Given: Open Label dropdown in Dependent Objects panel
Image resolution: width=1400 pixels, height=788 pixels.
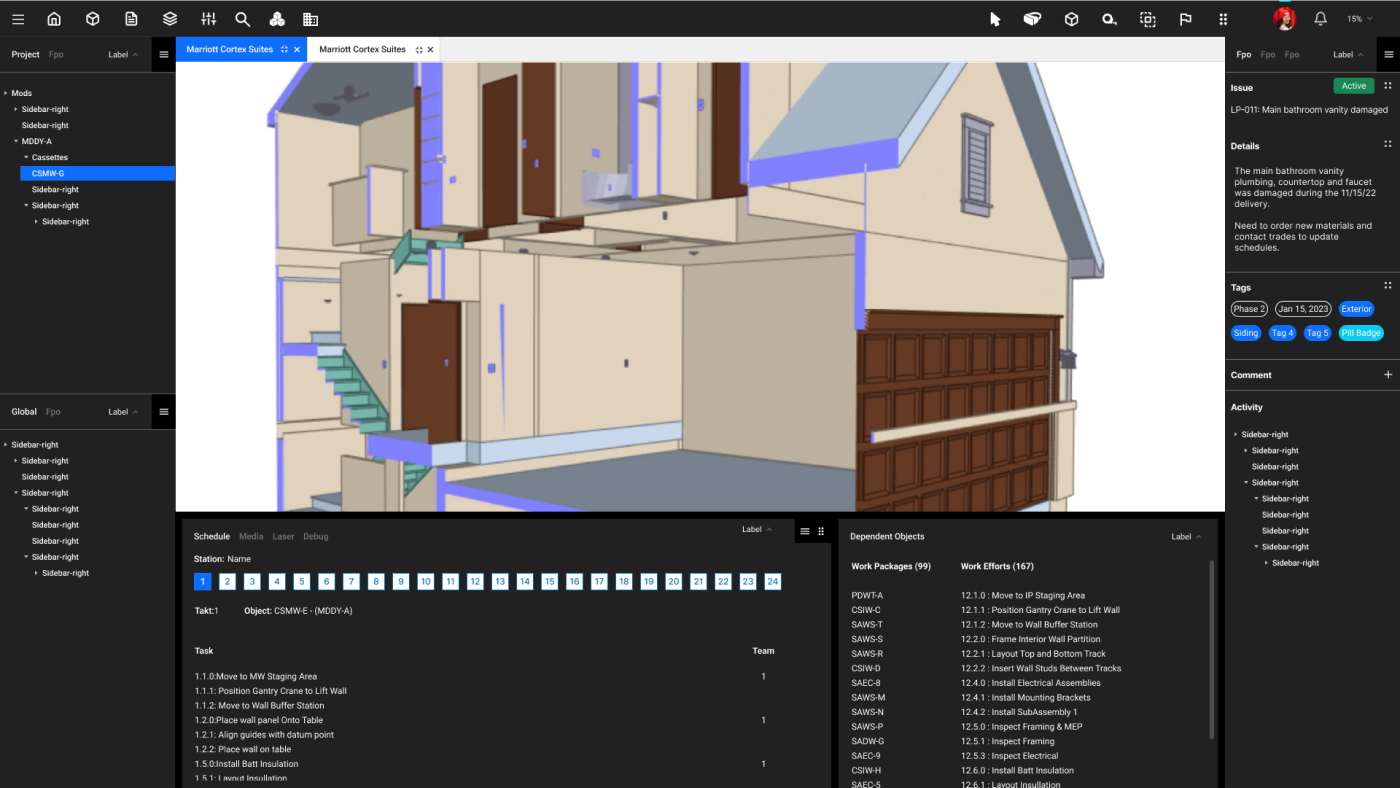Looking at the screenshot, I should [x=1186, y=537].
